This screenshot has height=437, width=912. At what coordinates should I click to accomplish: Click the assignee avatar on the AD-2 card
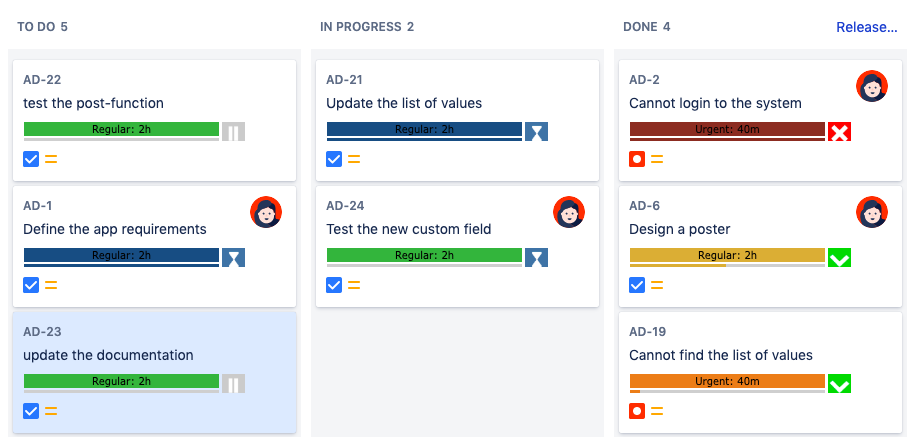coord(872,86)
